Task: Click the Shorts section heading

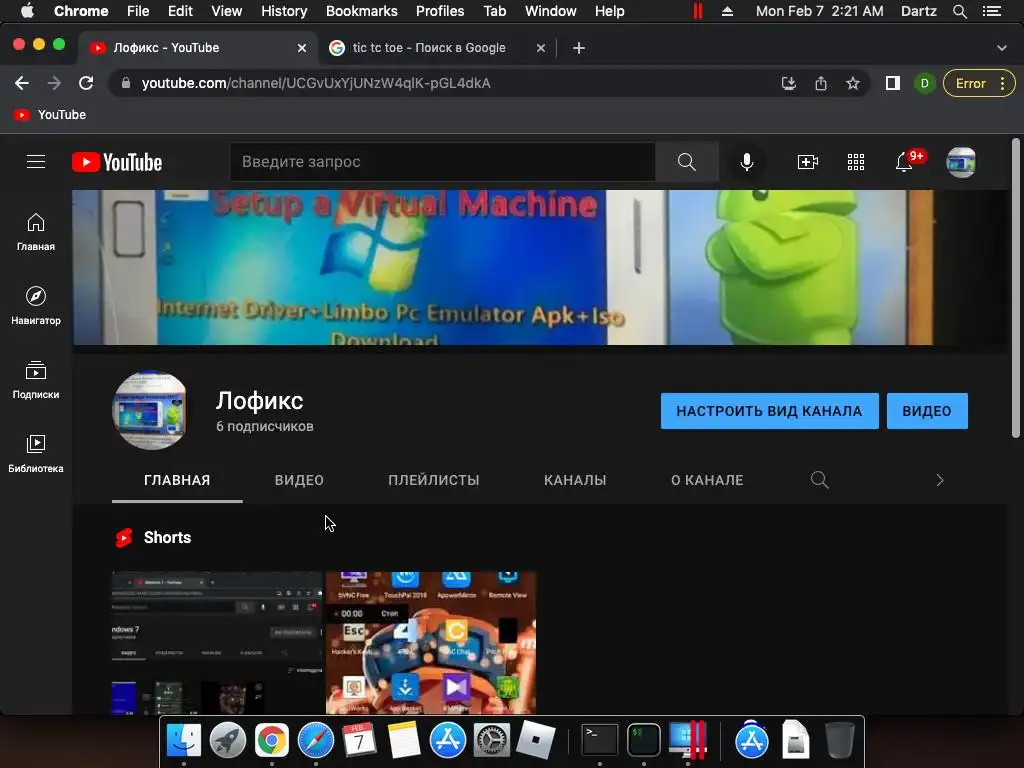Action: pos(167,537)
